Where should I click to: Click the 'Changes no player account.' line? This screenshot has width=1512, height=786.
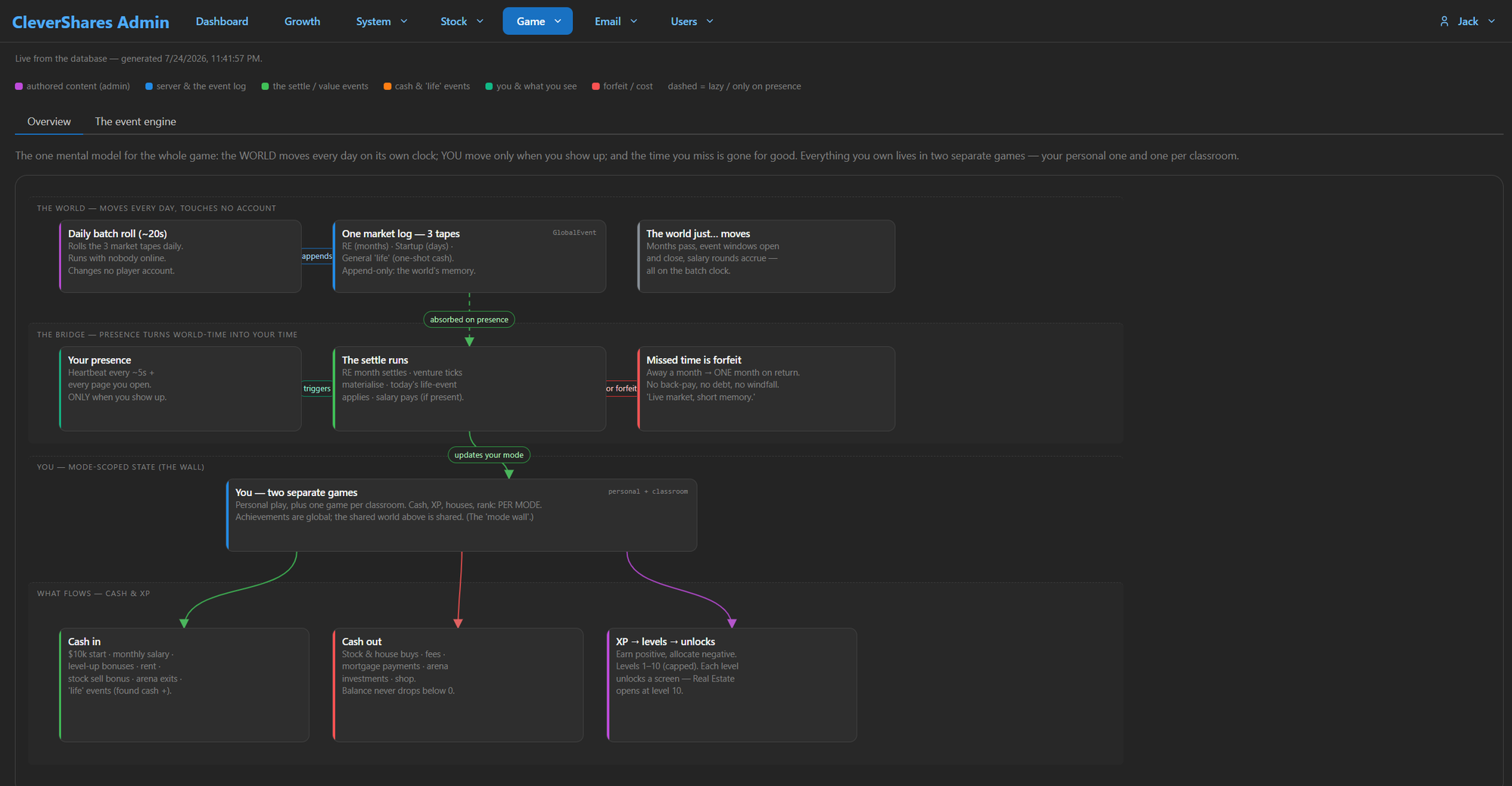121,270
